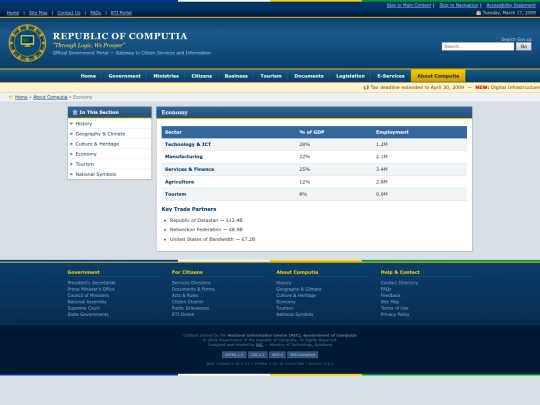Image resolution: width=540 pixels, height=405 pixels.
Task: Open Tourism in the section sidebar
Action: coord(85,164)
